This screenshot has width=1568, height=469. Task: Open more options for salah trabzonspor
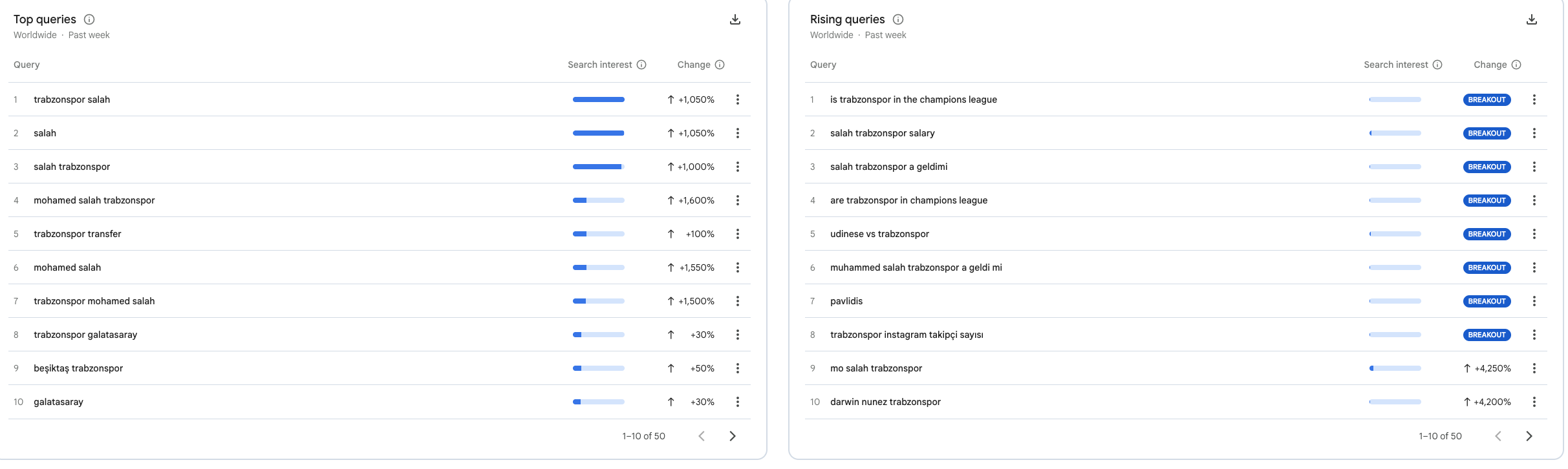pos(738,167)
